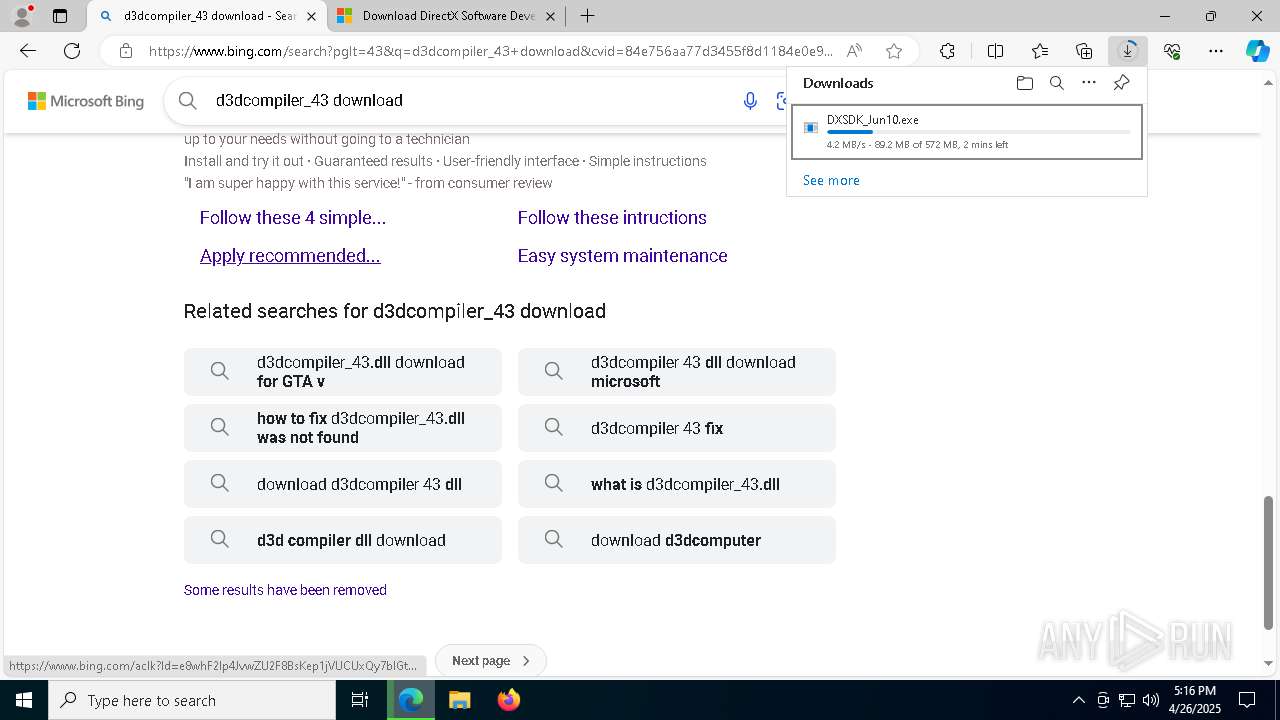The height and width of the screenshot is (720, 1280).
Task: Launch Firefox from taskbar
Action: [x=508, y=700]
